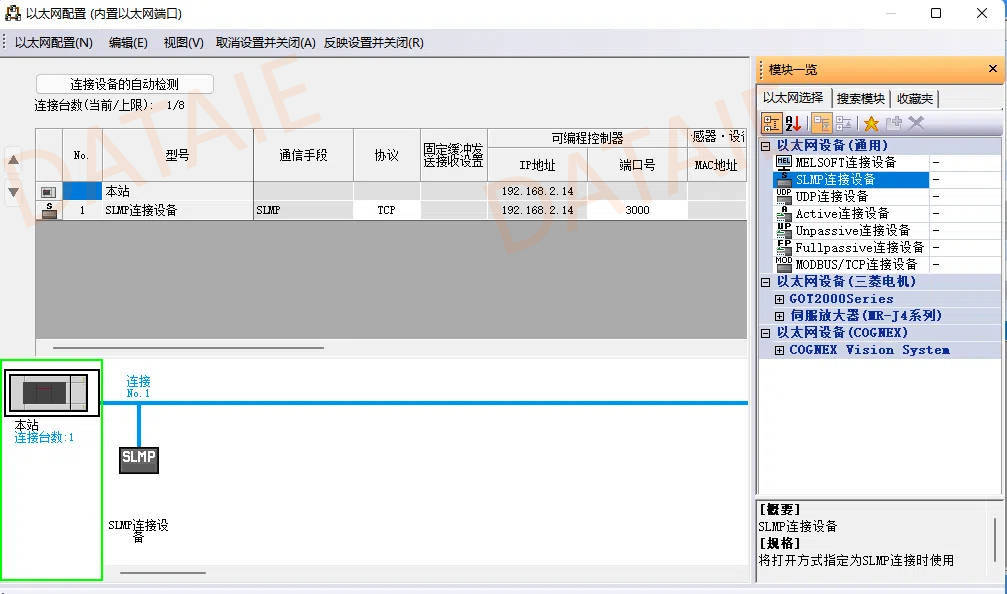Click the up arrow beside the device table

pyautogui.click(x=13, y=160)
